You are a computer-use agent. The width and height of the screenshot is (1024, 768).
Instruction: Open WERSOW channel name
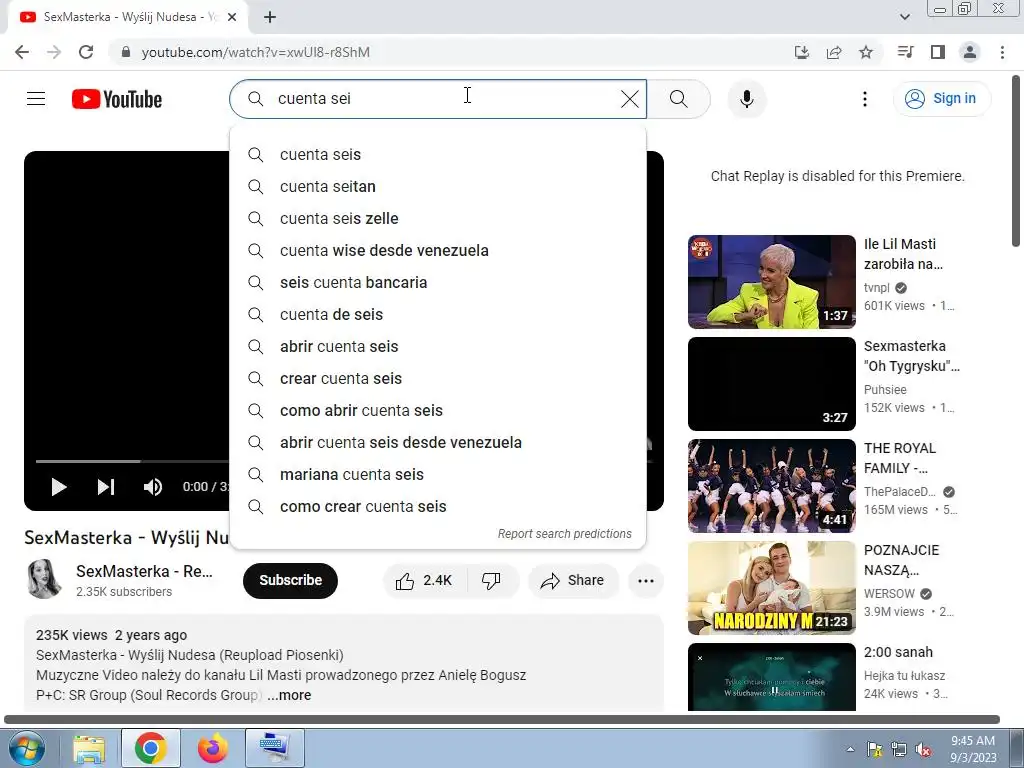(x=889, y=594)
